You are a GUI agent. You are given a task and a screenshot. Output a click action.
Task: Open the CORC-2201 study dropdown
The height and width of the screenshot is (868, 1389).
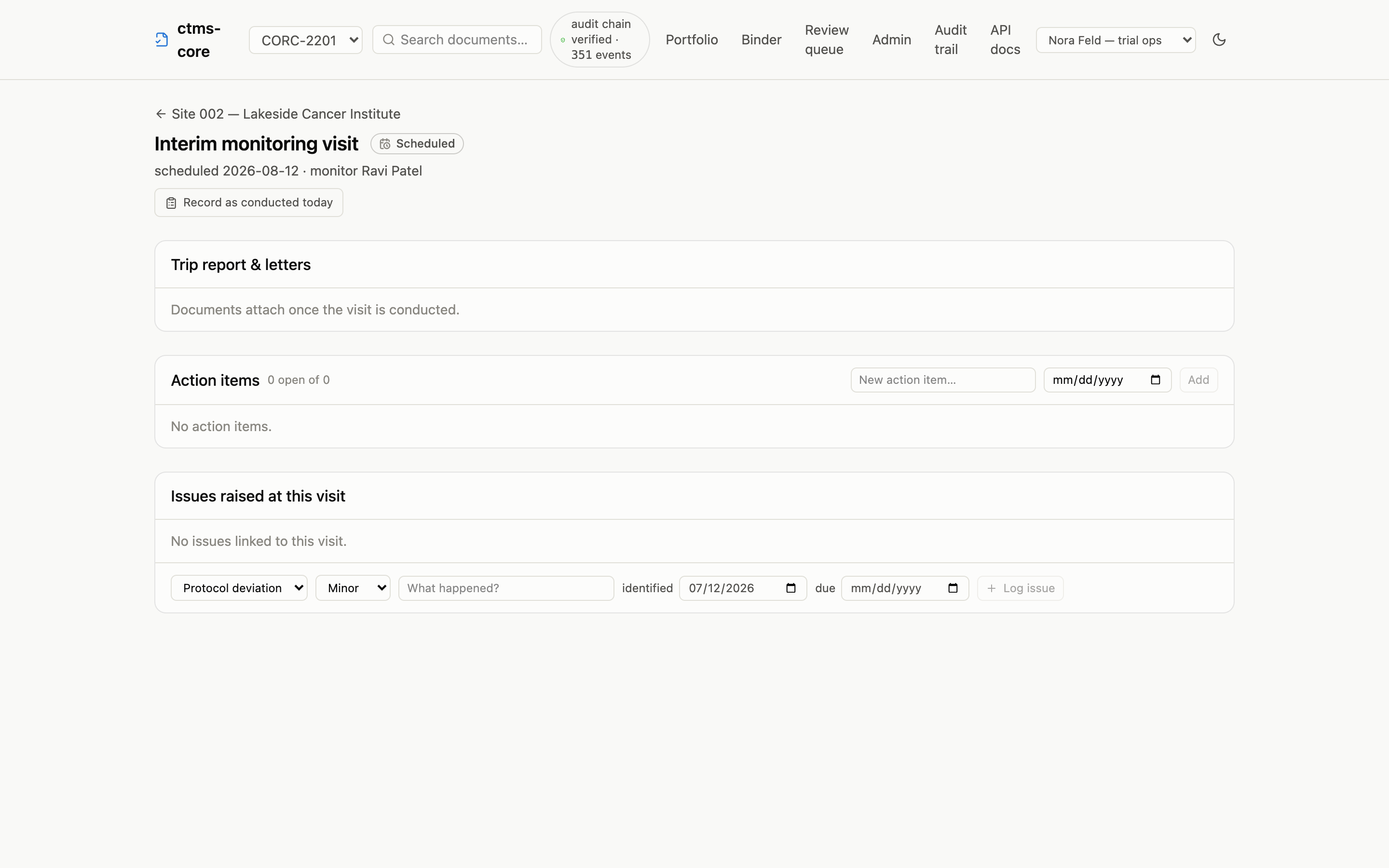pos(305,40)
